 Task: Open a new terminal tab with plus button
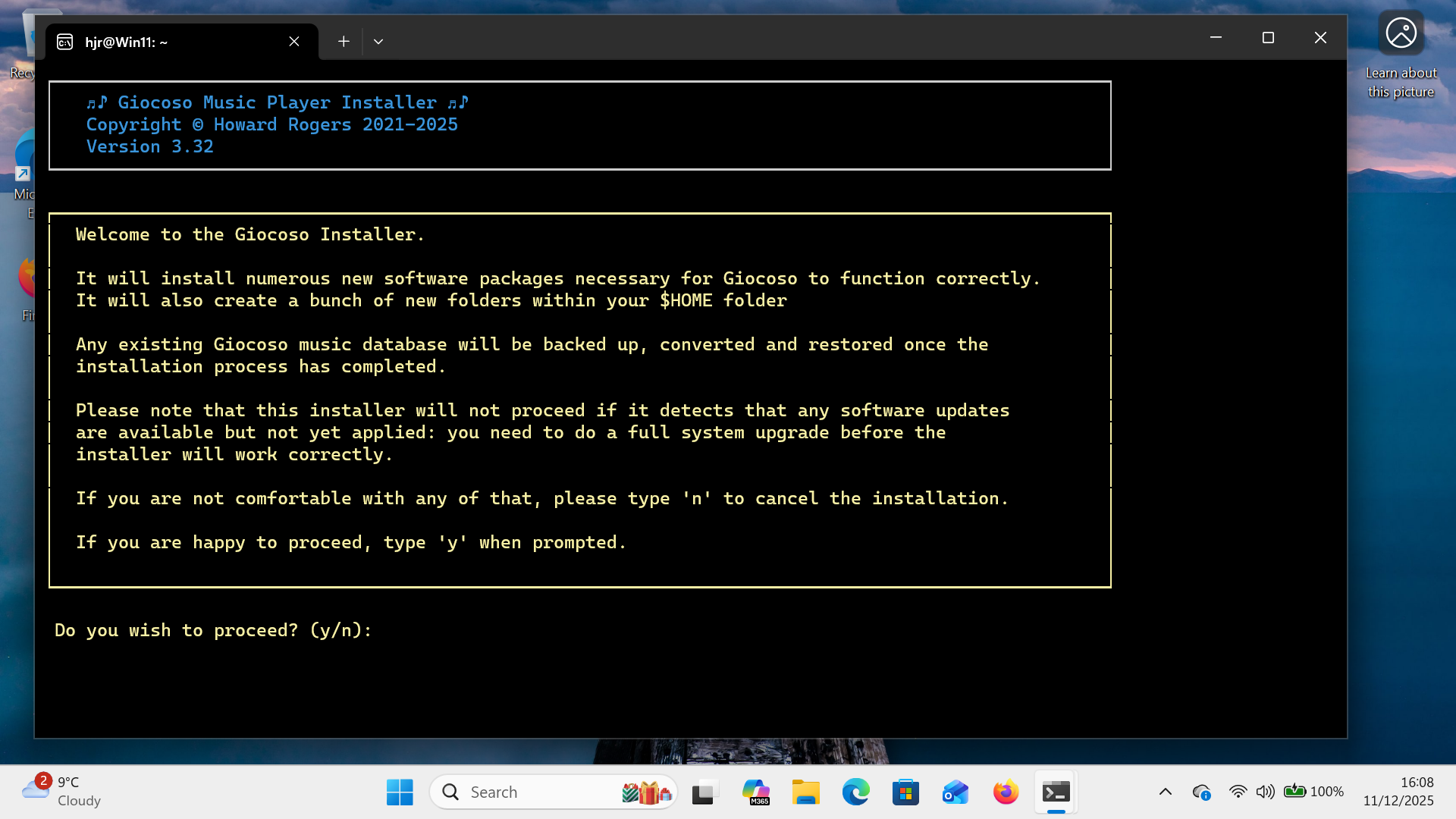coord(344,42)
